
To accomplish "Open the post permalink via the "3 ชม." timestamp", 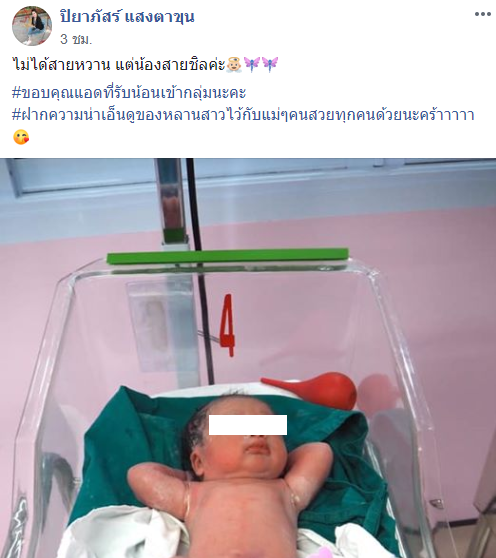I will coord(76,39).
